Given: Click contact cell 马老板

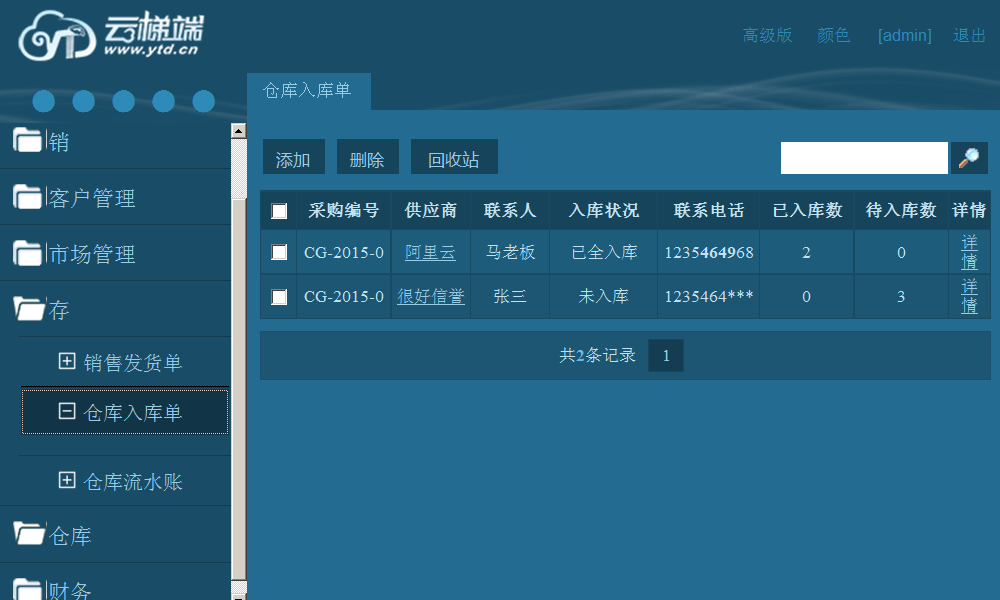Looking at the screenshot, I should pos(510,252).
